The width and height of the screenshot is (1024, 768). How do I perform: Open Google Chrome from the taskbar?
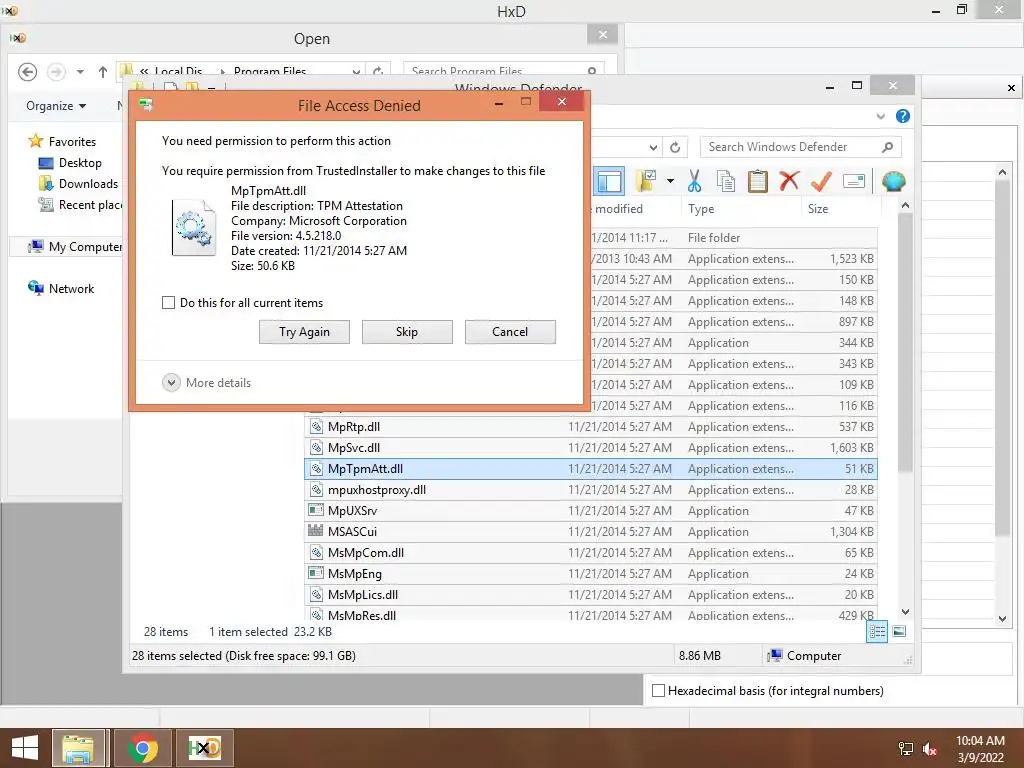pyautogui.click(x=143, y=748)
